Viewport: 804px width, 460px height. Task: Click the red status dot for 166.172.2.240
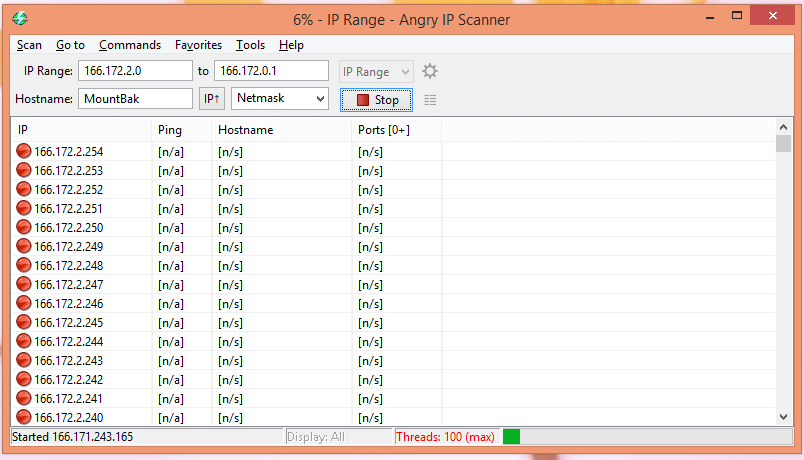[24, 417]
